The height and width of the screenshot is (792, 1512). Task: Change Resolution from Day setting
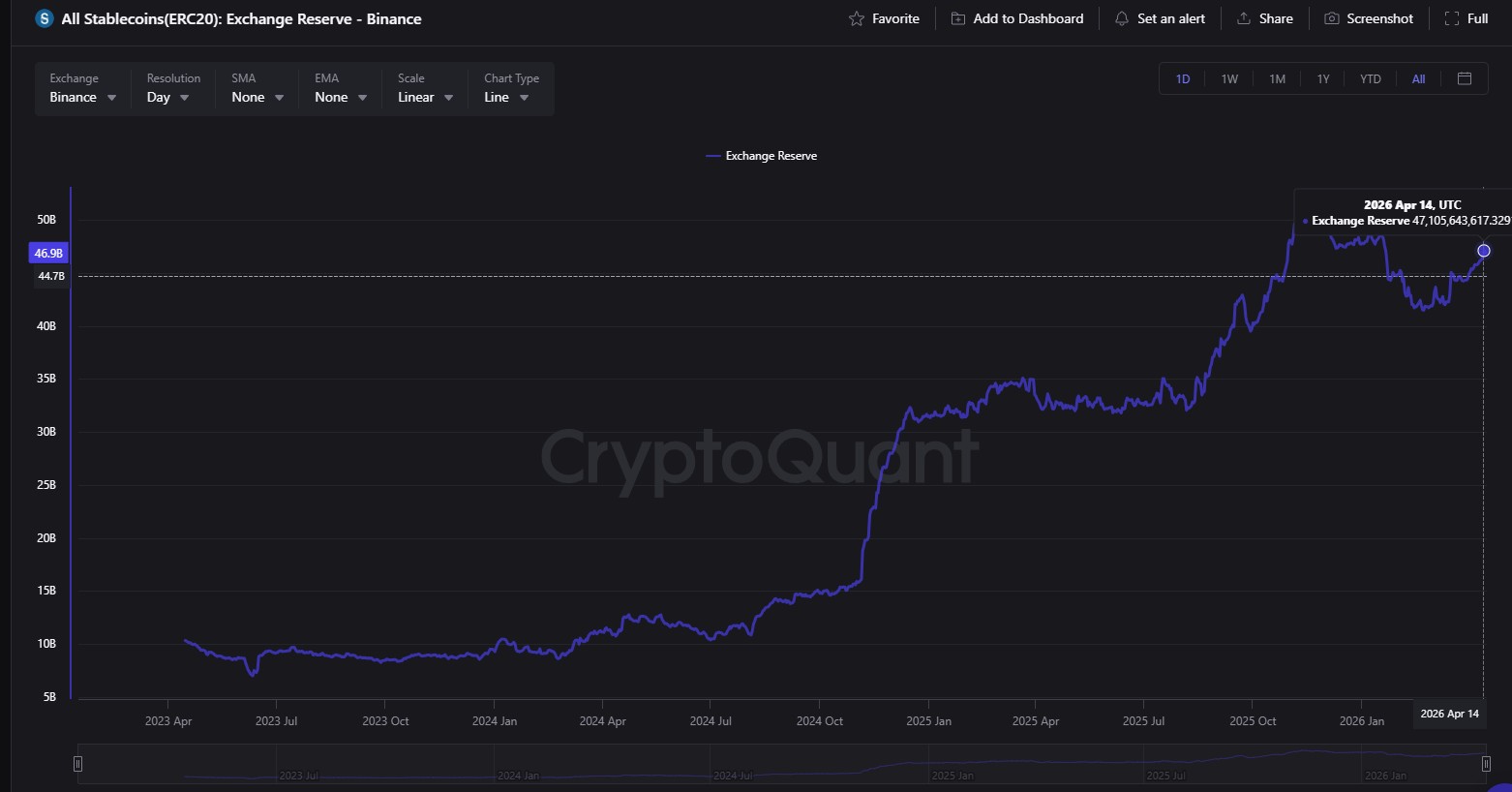tap(166, 97)
